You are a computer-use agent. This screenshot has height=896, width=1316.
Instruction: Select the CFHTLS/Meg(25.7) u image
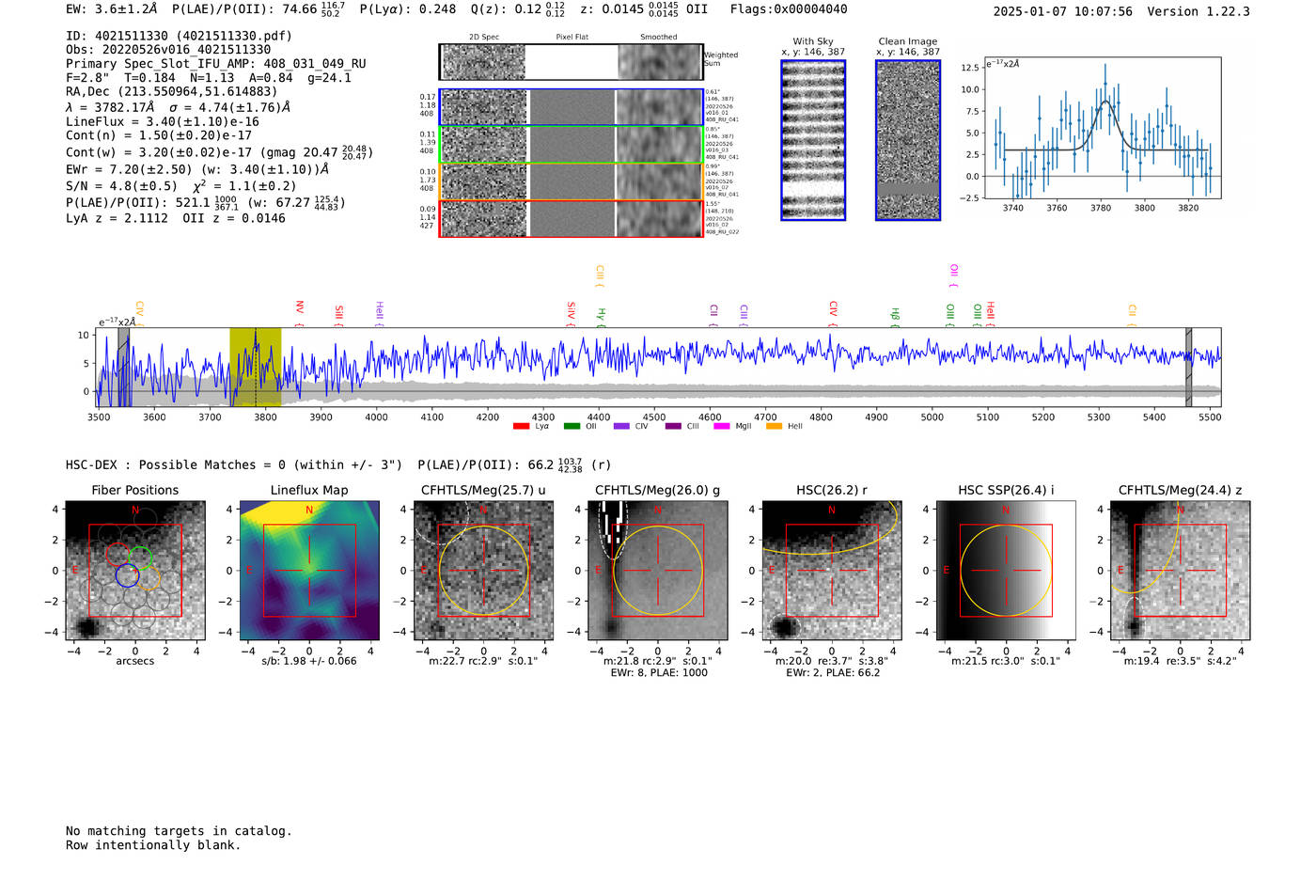483,571
